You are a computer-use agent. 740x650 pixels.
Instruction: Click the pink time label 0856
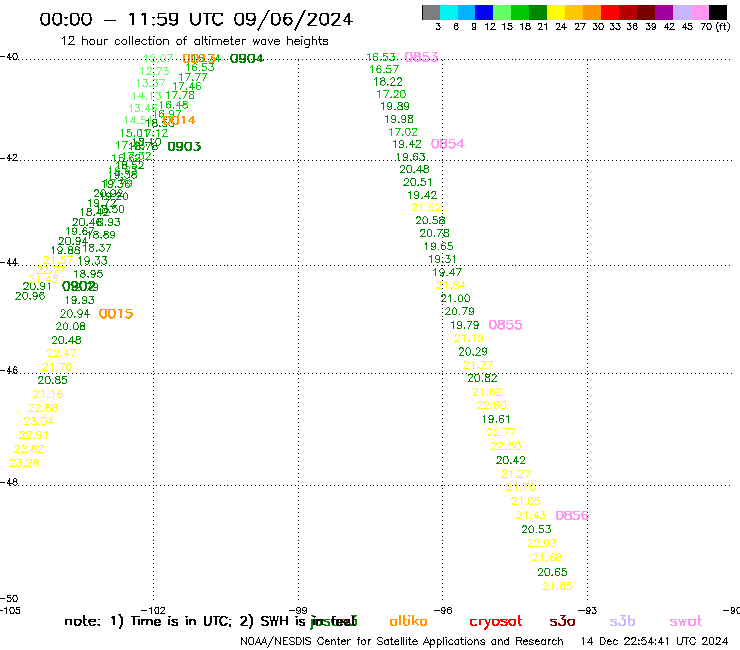pos(572,515)
